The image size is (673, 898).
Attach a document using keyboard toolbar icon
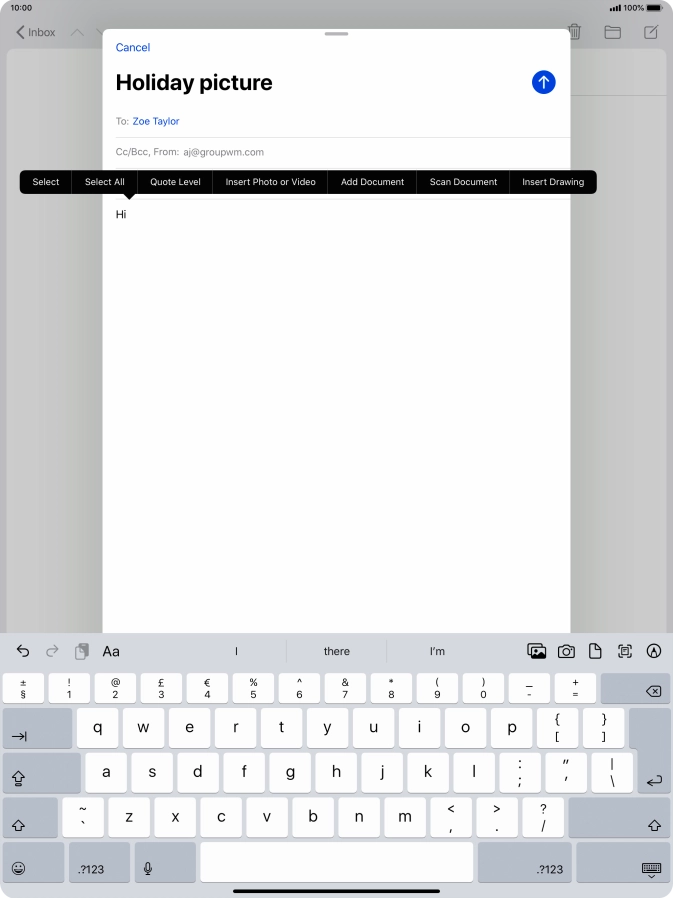point(595,651)
